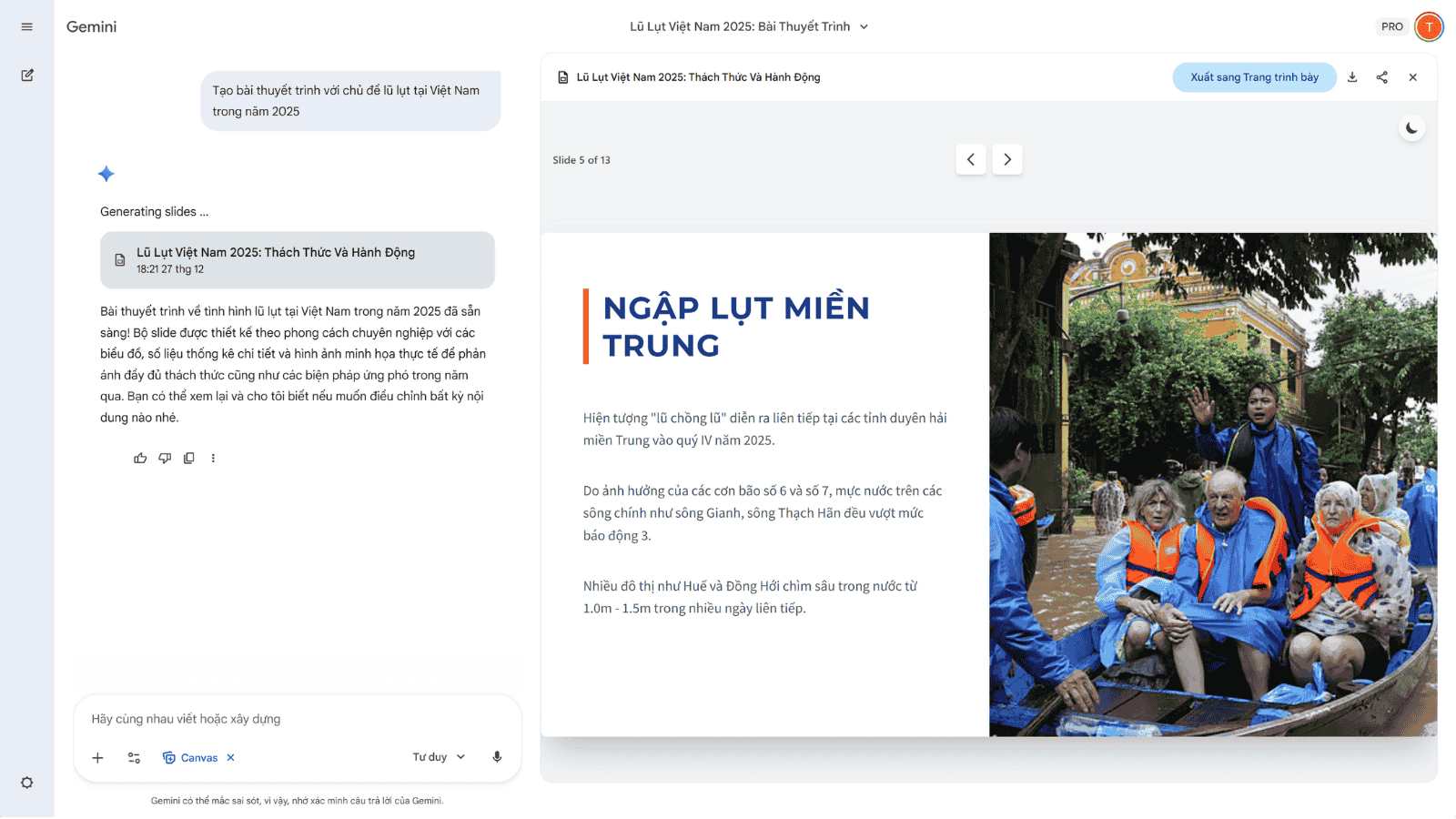Open the tools options icon in the prompt box
Image resolution: width=1456 pixels, height=819 pixels.
pos(134,758)
